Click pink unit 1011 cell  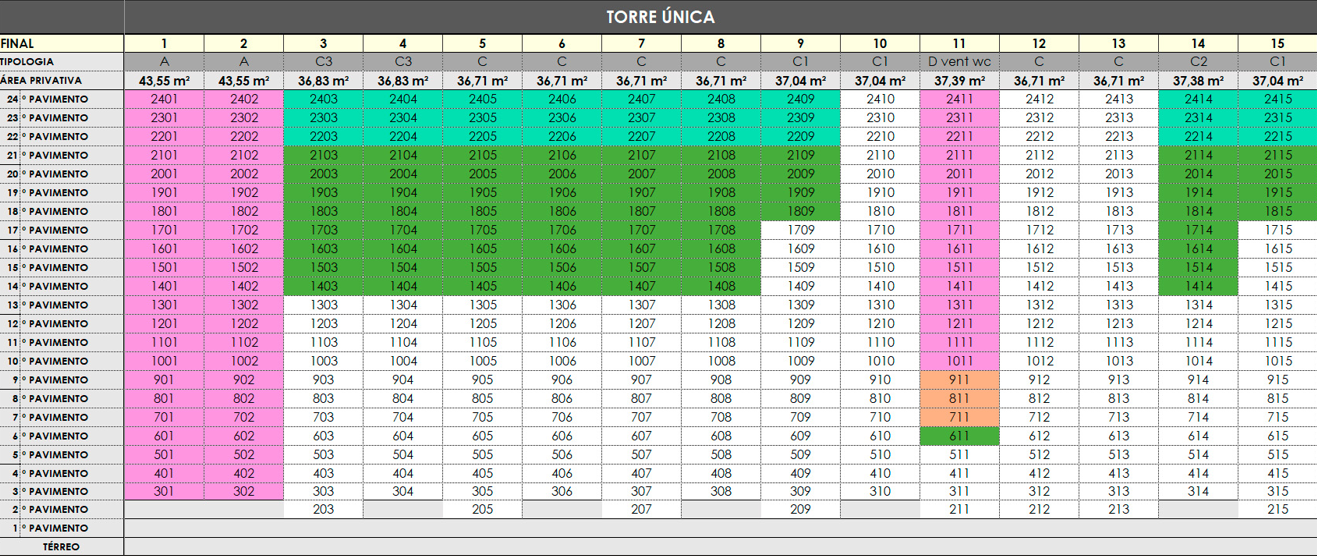click(959, 361)
